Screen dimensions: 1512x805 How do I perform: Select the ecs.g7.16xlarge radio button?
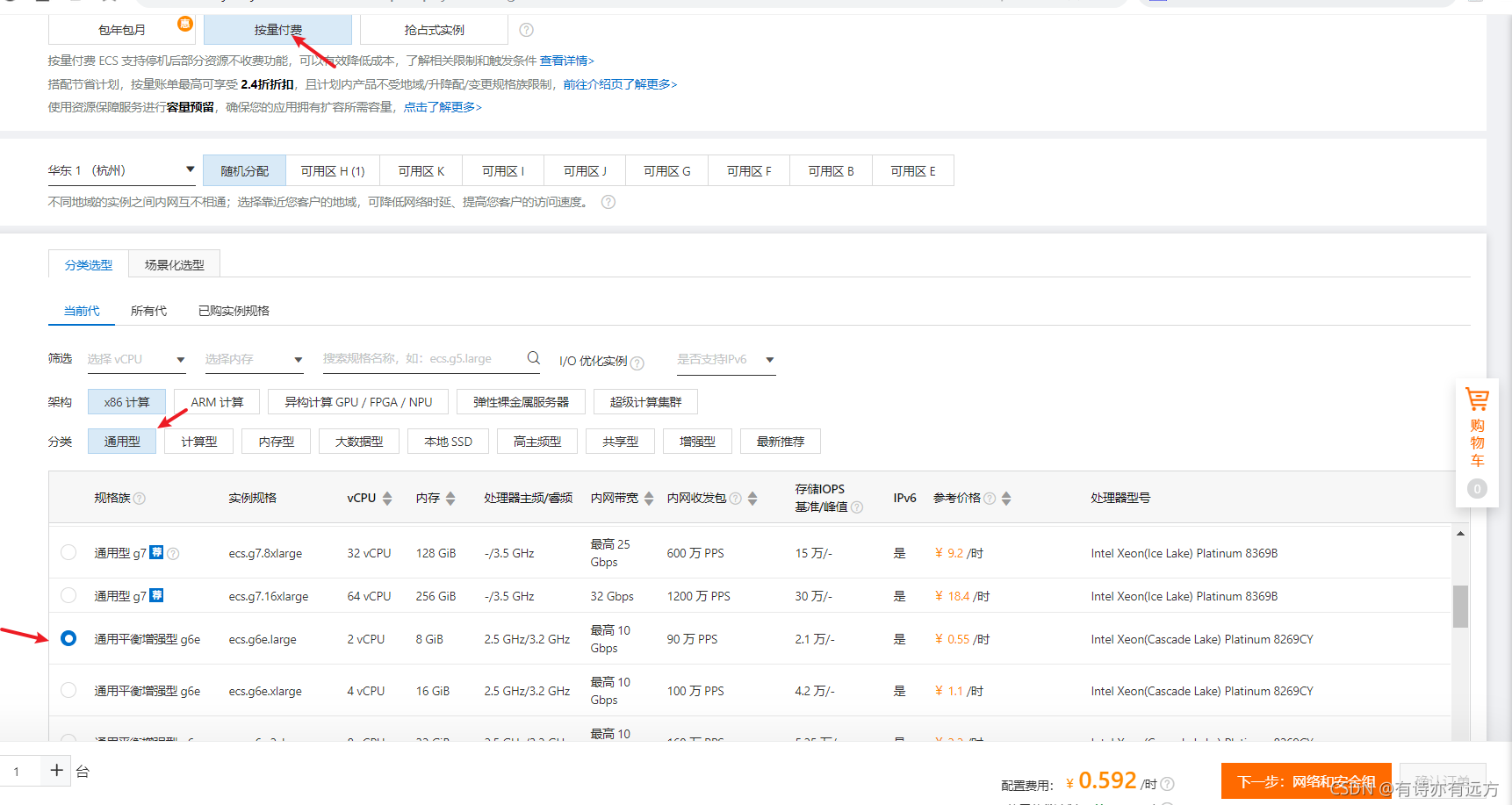pos(68,595)
